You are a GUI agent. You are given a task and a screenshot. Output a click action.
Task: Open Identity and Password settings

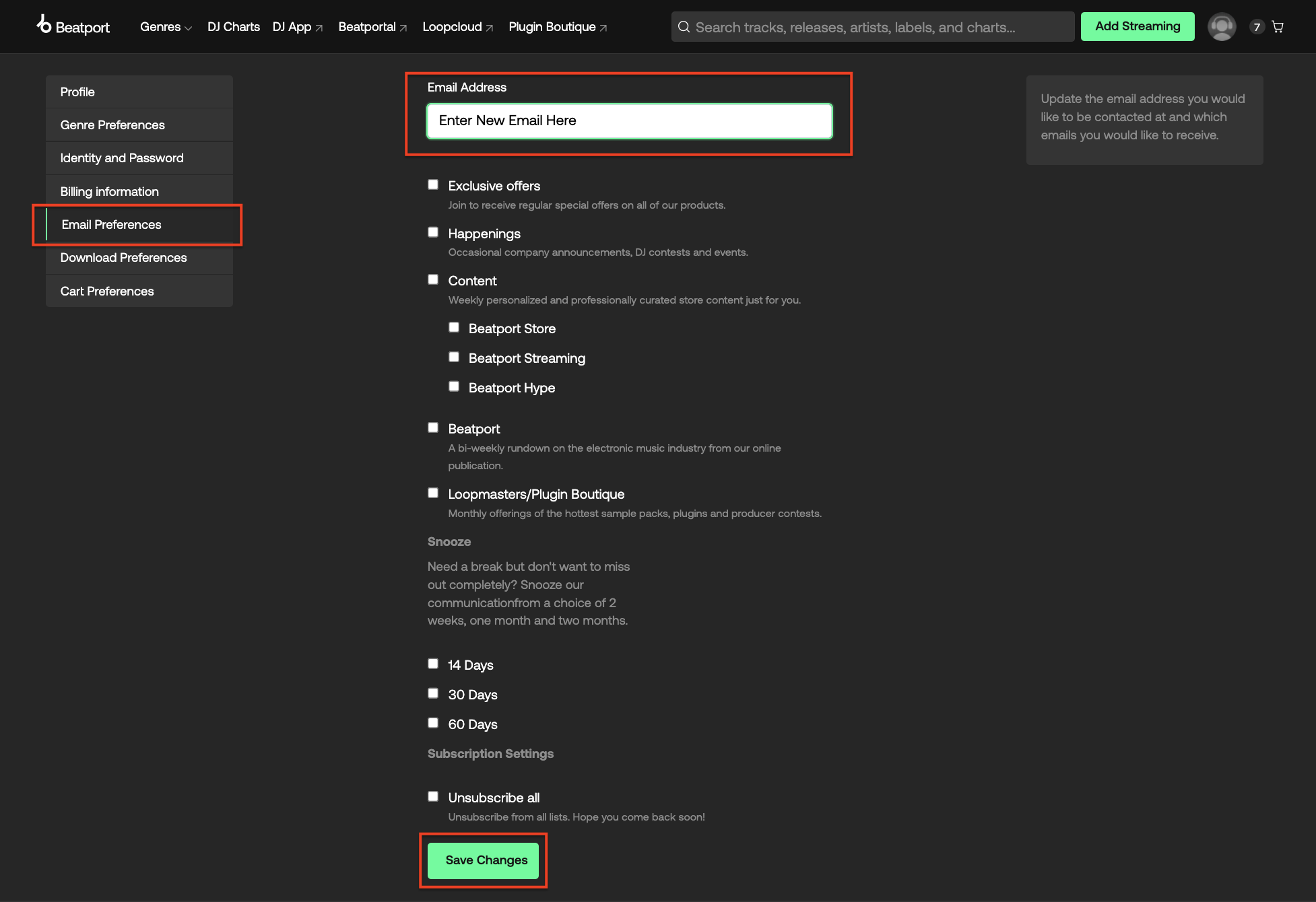[139, 158]
